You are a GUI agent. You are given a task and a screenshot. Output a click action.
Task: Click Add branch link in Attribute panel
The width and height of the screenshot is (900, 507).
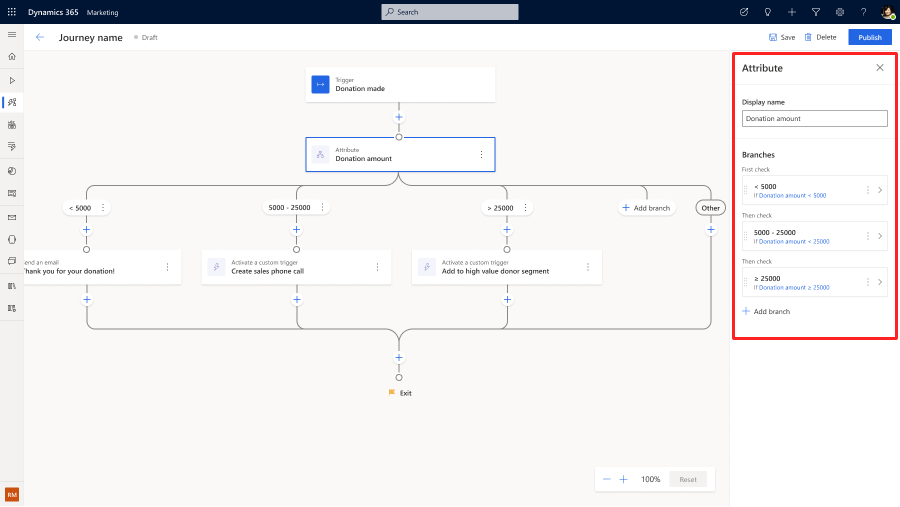pos(766,312)
